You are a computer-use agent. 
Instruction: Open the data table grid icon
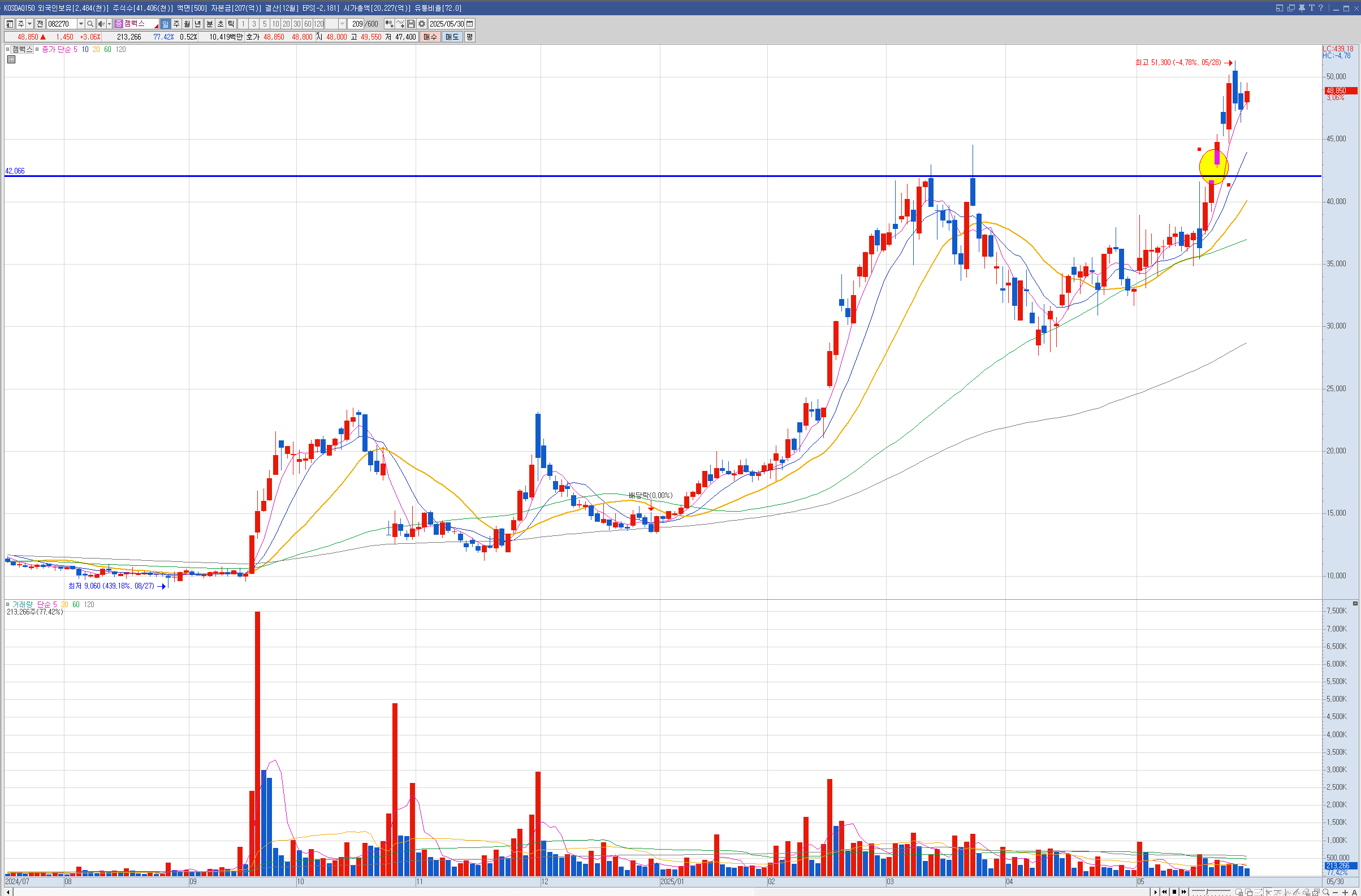pos(11,59)
